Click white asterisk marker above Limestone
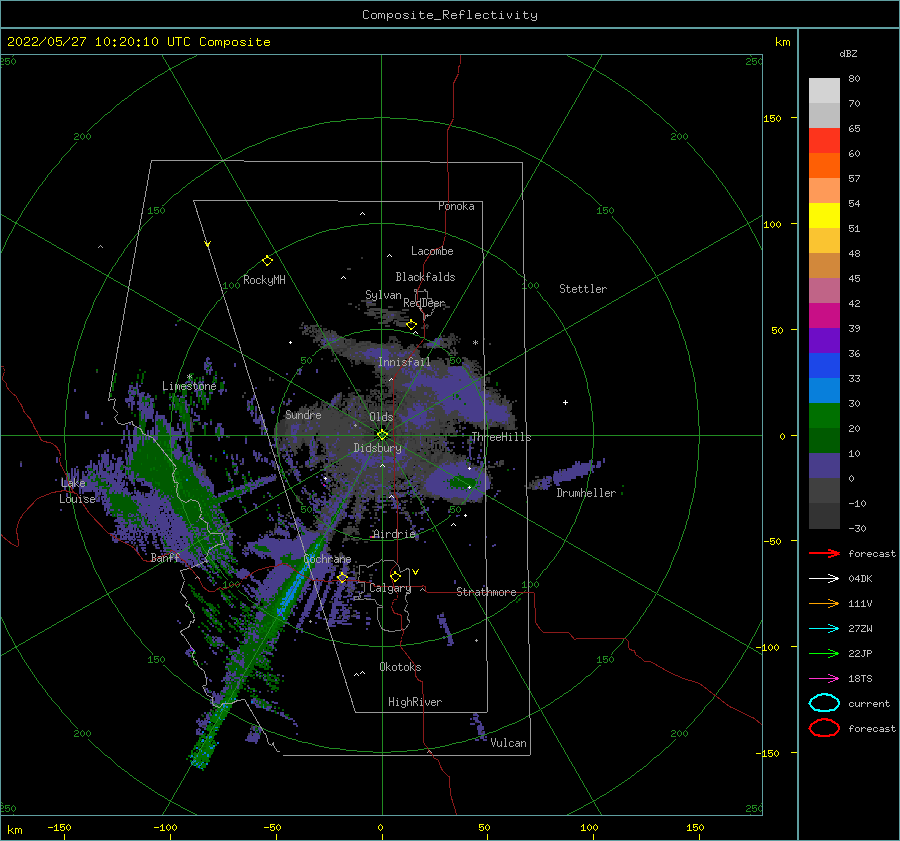Image resolution: width=900 pixels, height=841 pixels. pyautogui.click(x=189, y=377)
